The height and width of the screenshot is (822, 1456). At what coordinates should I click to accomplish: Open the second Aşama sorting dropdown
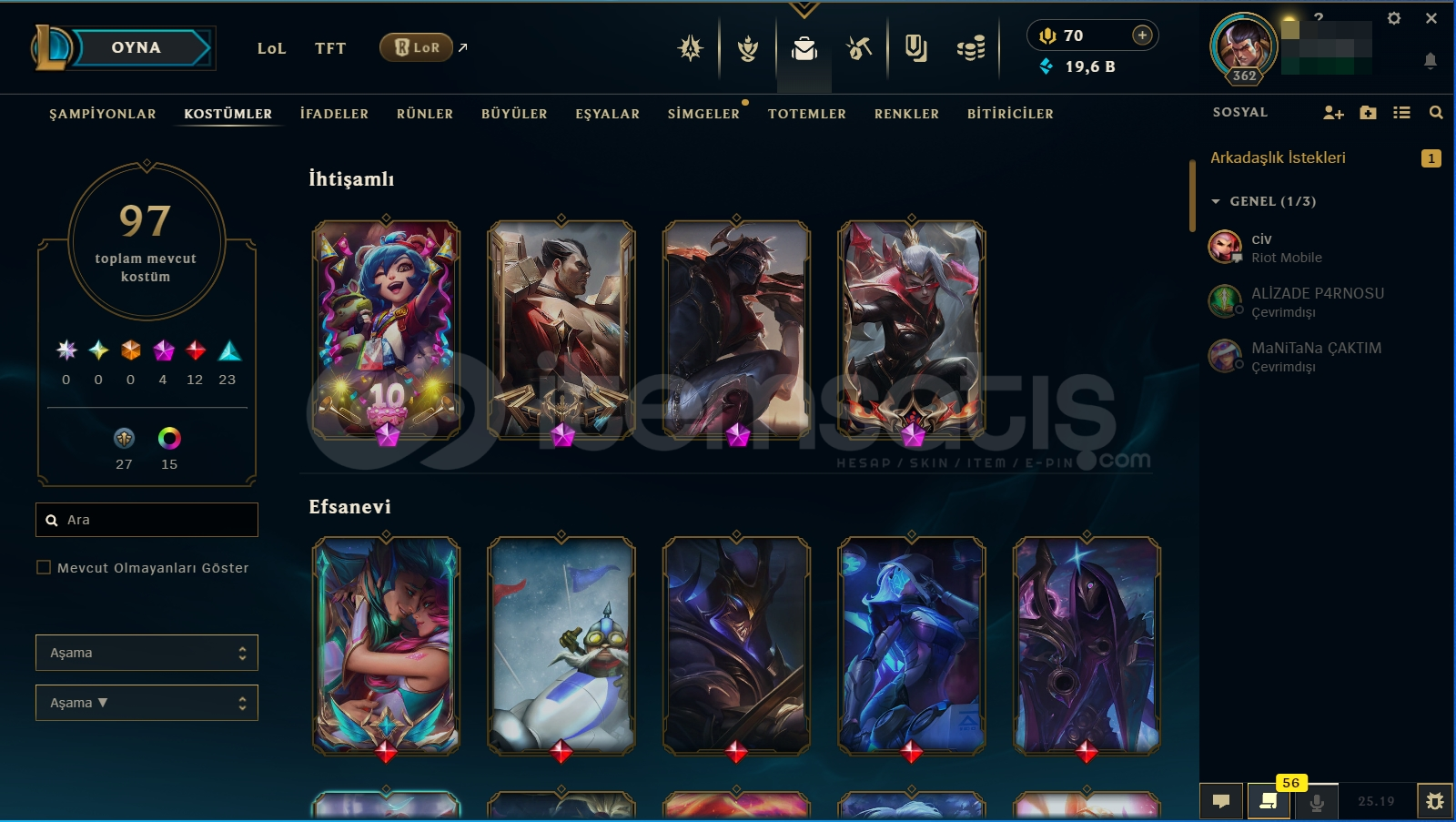point(147,703)
